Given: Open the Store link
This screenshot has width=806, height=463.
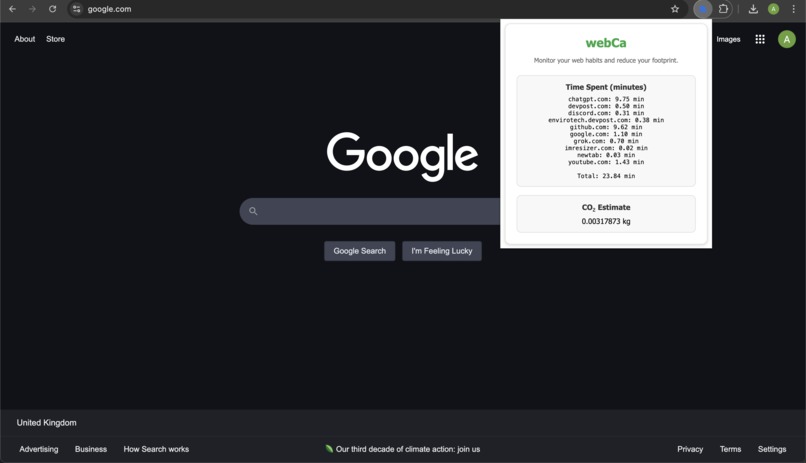Looking at the screenshot, I should 56,39.
